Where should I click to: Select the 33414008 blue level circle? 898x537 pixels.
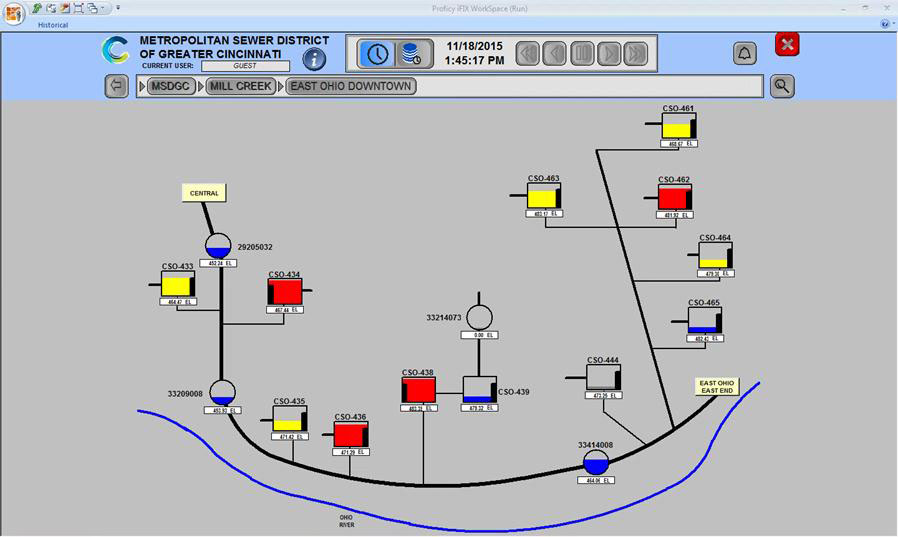coord(595,462)
